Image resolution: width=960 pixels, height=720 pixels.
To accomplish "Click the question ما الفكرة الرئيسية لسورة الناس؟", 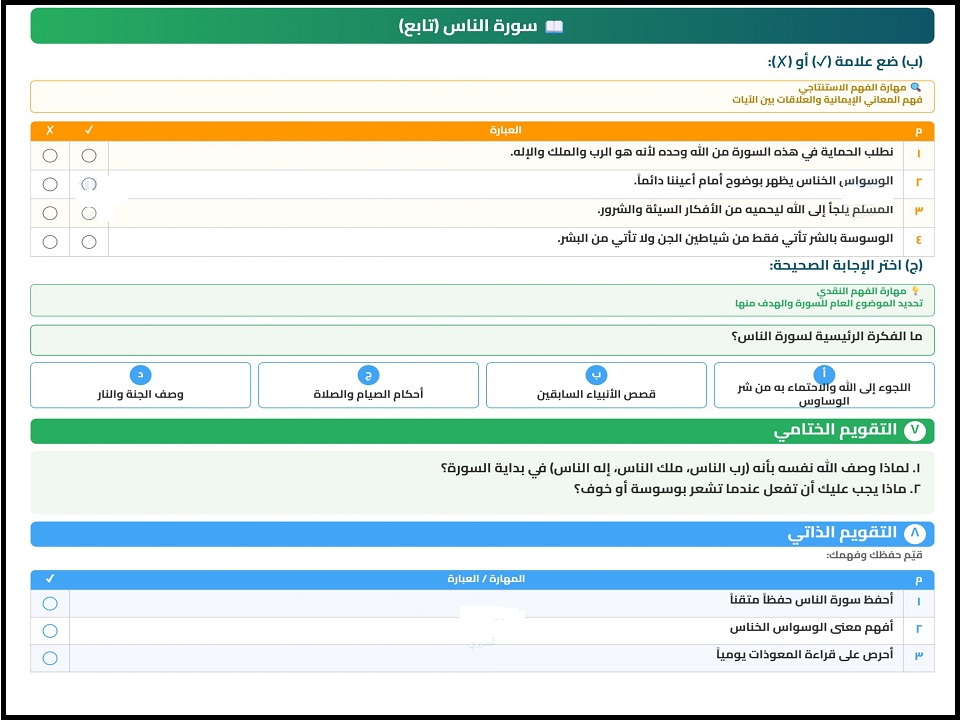I will coord(827,337).
